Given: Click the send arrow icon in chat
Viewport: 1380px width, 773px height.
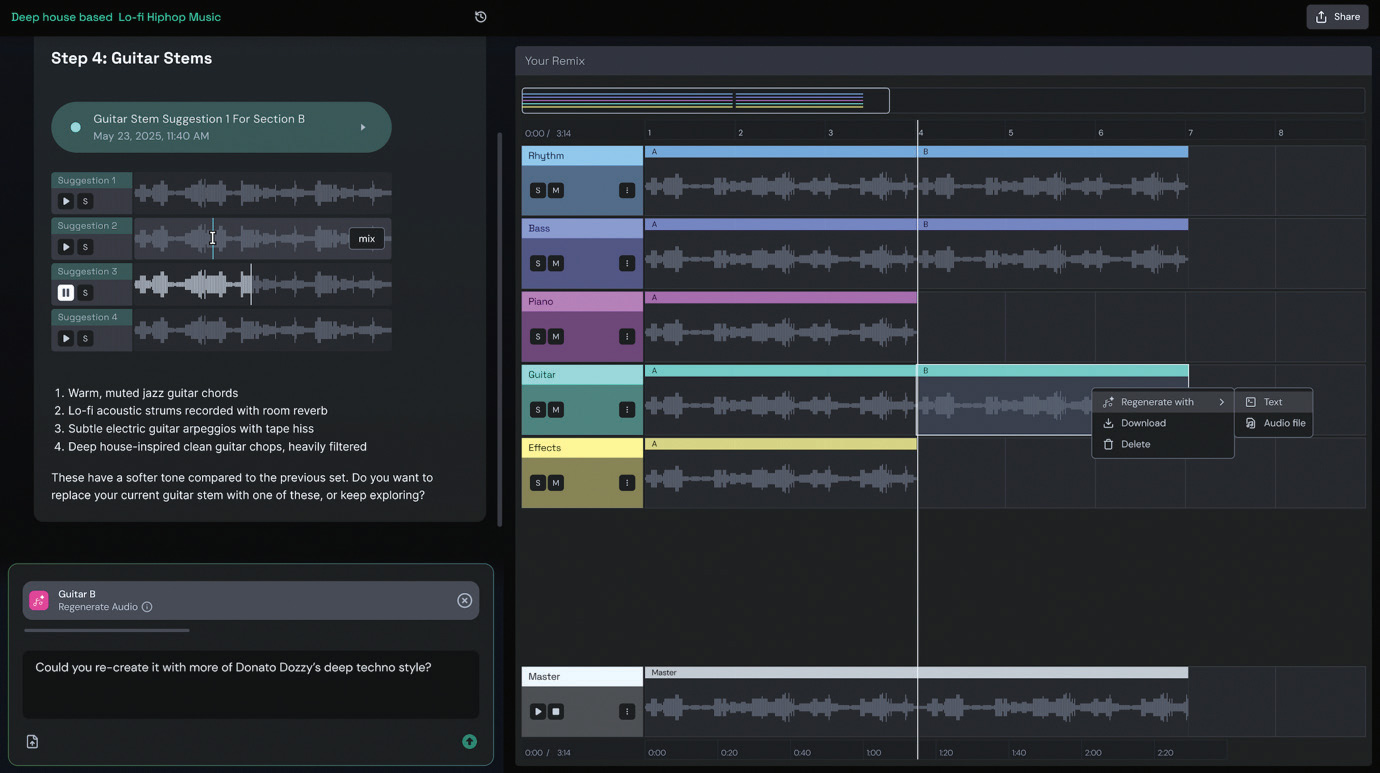Looking at the screenshot, I should point(469,742).
